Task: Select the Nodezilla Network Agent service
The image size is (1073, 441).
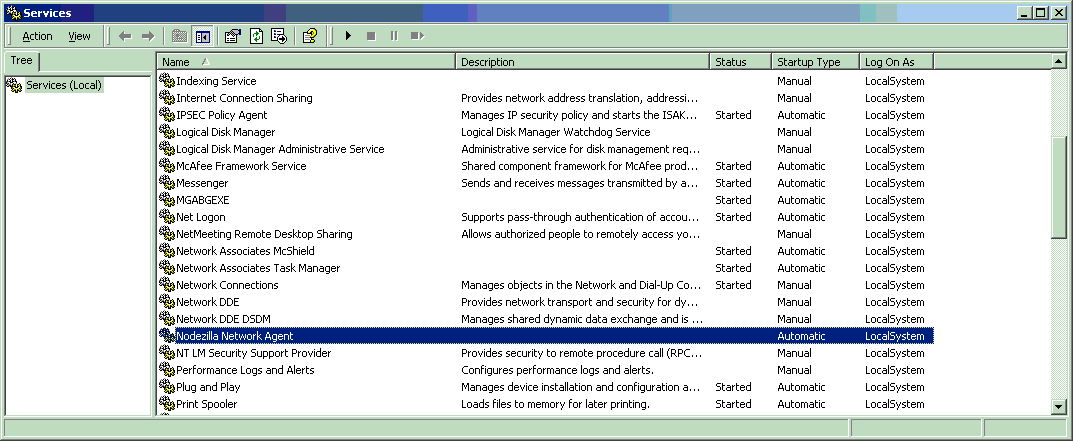Action: pos(235,336)
